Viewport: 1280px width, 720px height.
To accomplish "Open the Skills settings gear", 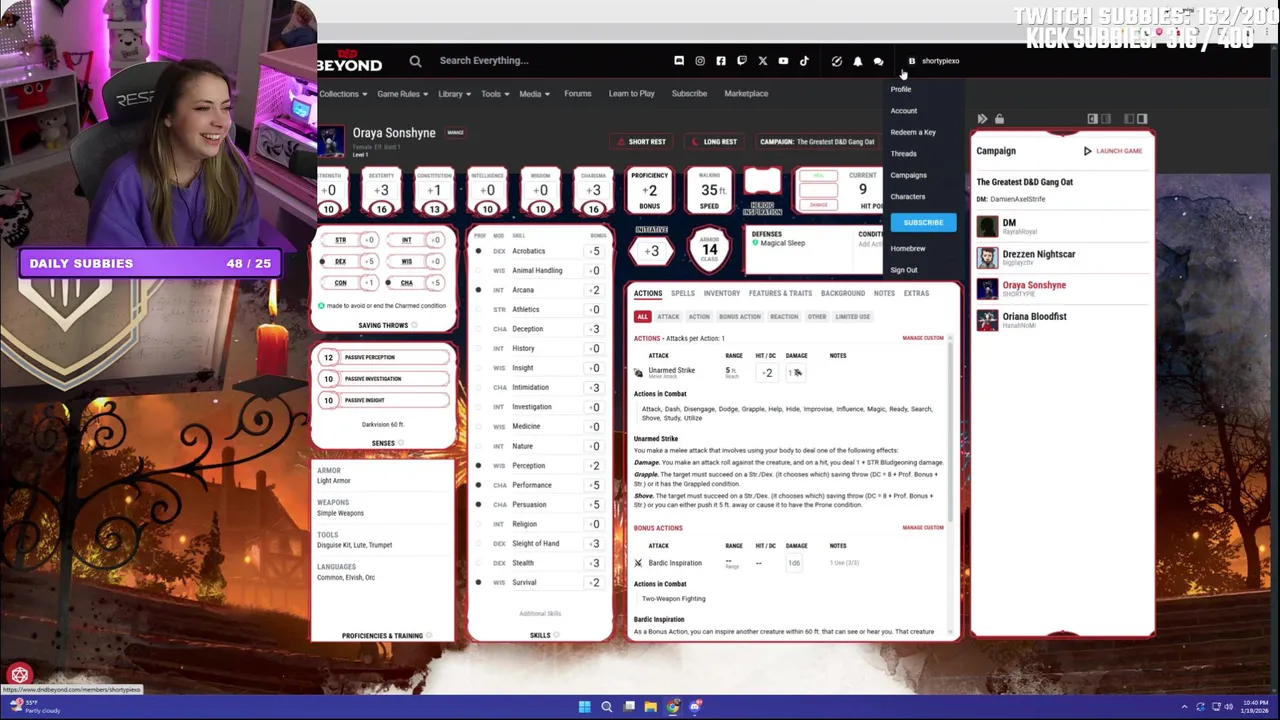I will pos(556,635).
